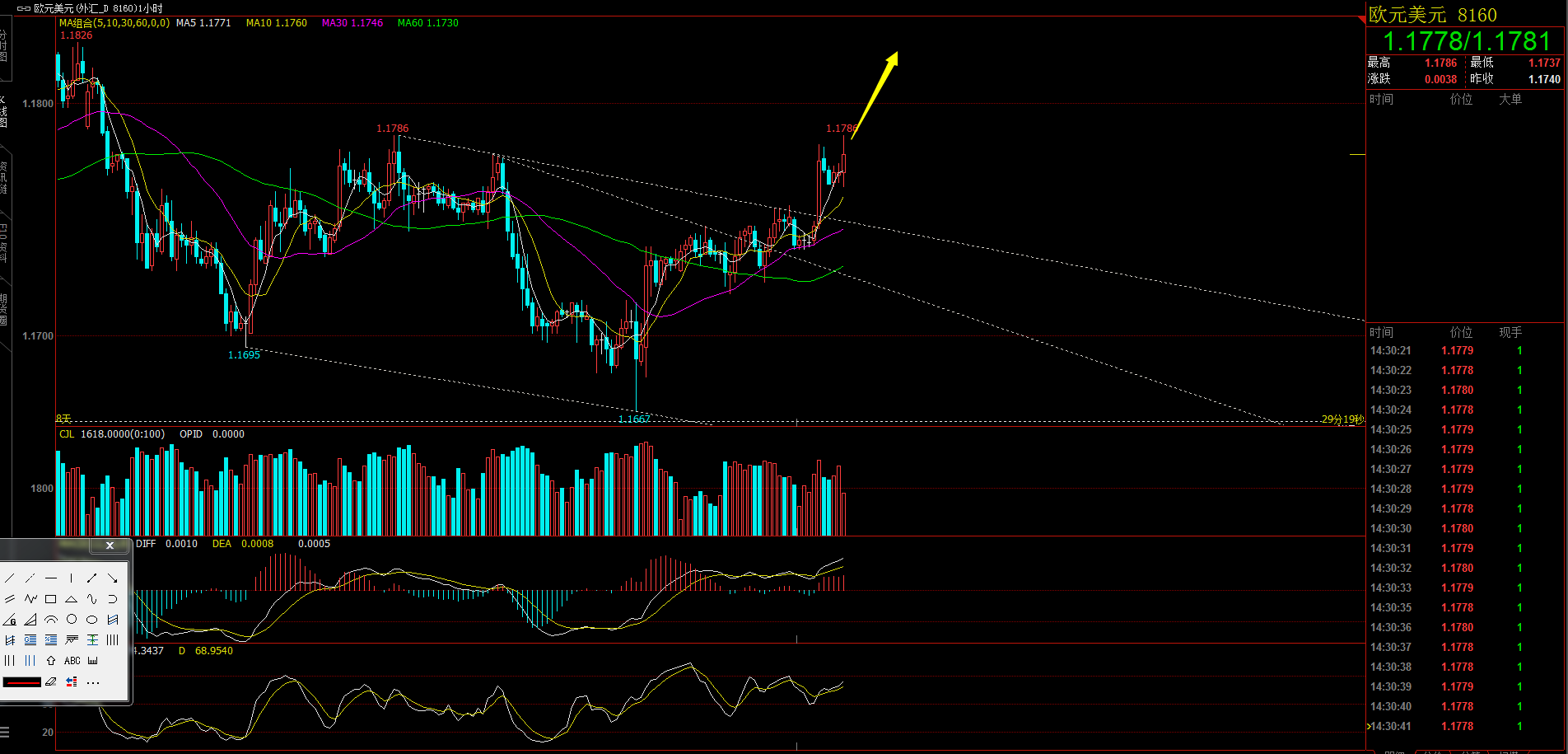Open the 资讯链 side tab
Image resolution: width=1568 pixels, height=754 pixels.
3,177
